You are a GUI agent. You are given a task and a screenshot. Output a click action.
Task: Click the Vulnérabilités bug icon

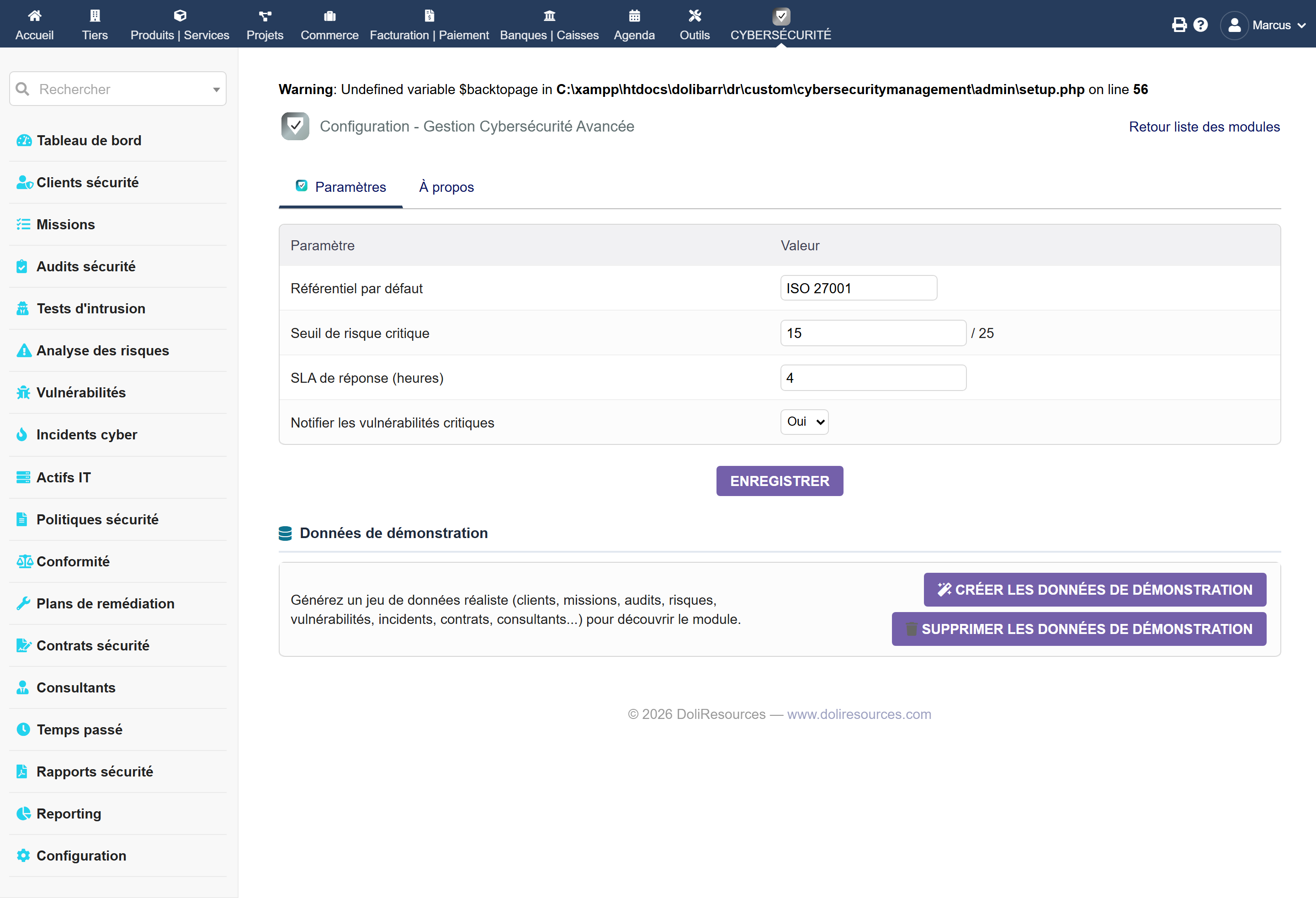tap(23, 392)
